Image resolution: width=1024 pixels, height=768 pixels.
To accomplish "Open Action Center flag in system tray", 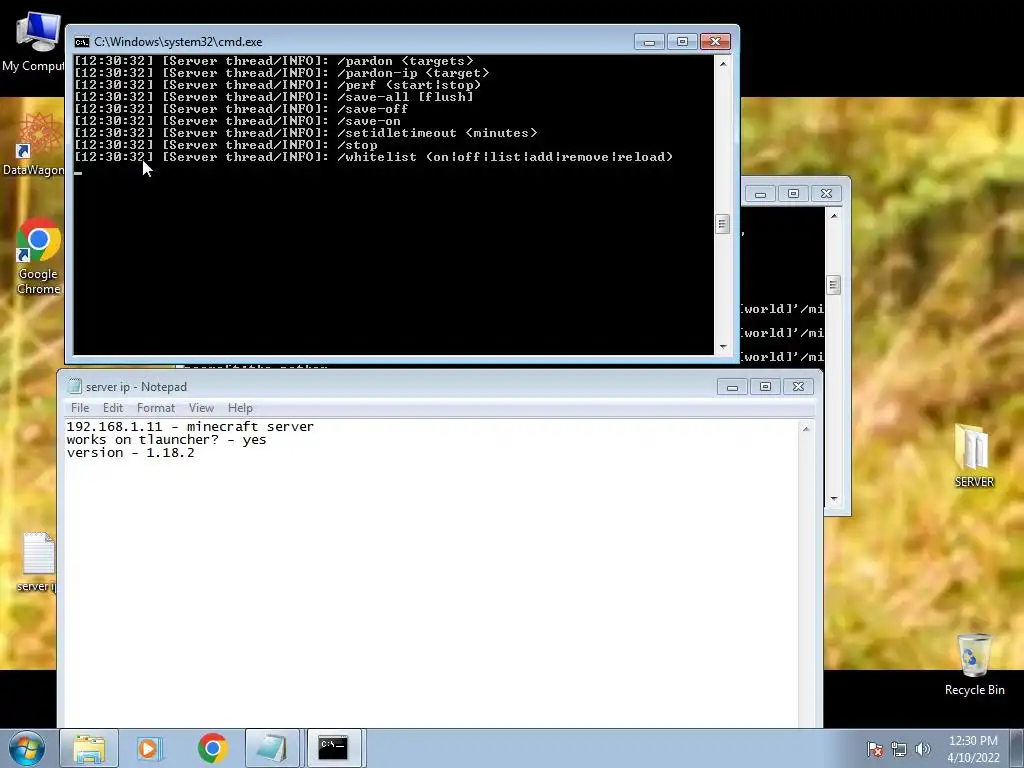I will tap(874, 749).
